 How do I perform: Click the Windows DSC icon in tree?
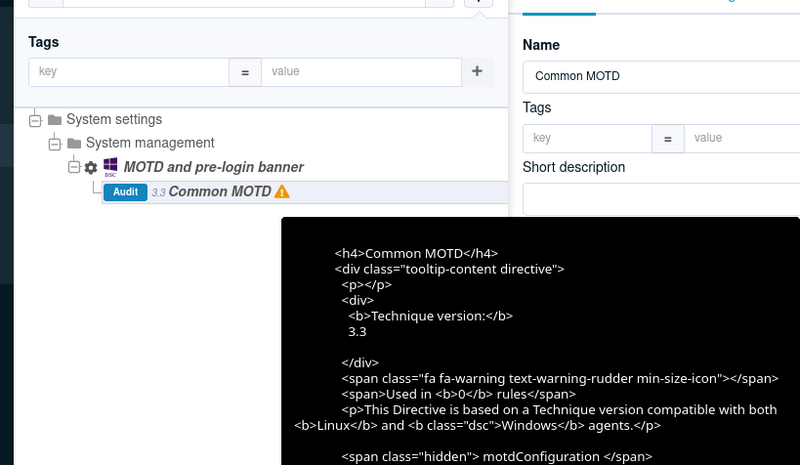point(110,167)
